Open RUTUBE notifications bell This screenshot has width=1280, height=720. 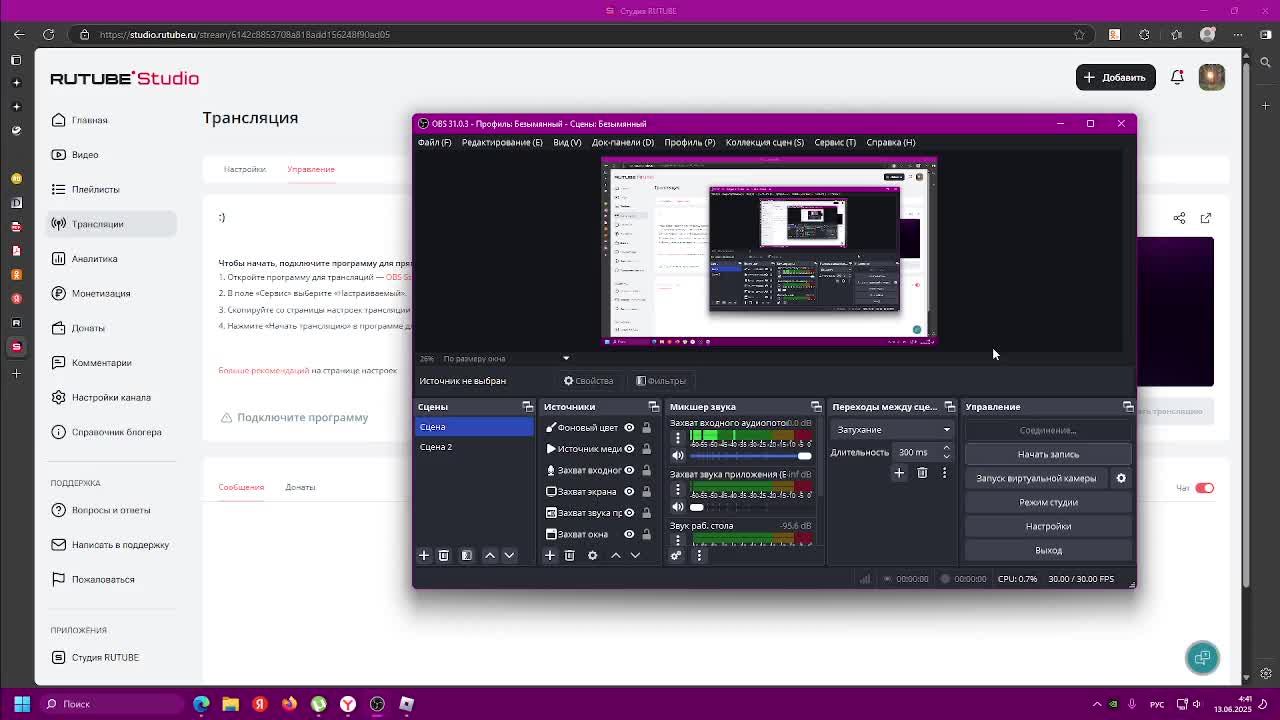pyautogui.click(x=1177, y=77)
